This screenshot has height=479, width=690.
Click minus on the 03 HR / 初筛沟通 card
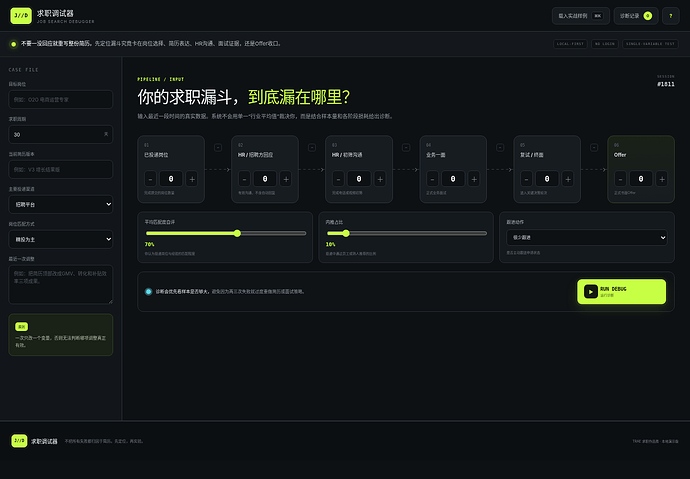pyautogui.click(x=338, y=179)
